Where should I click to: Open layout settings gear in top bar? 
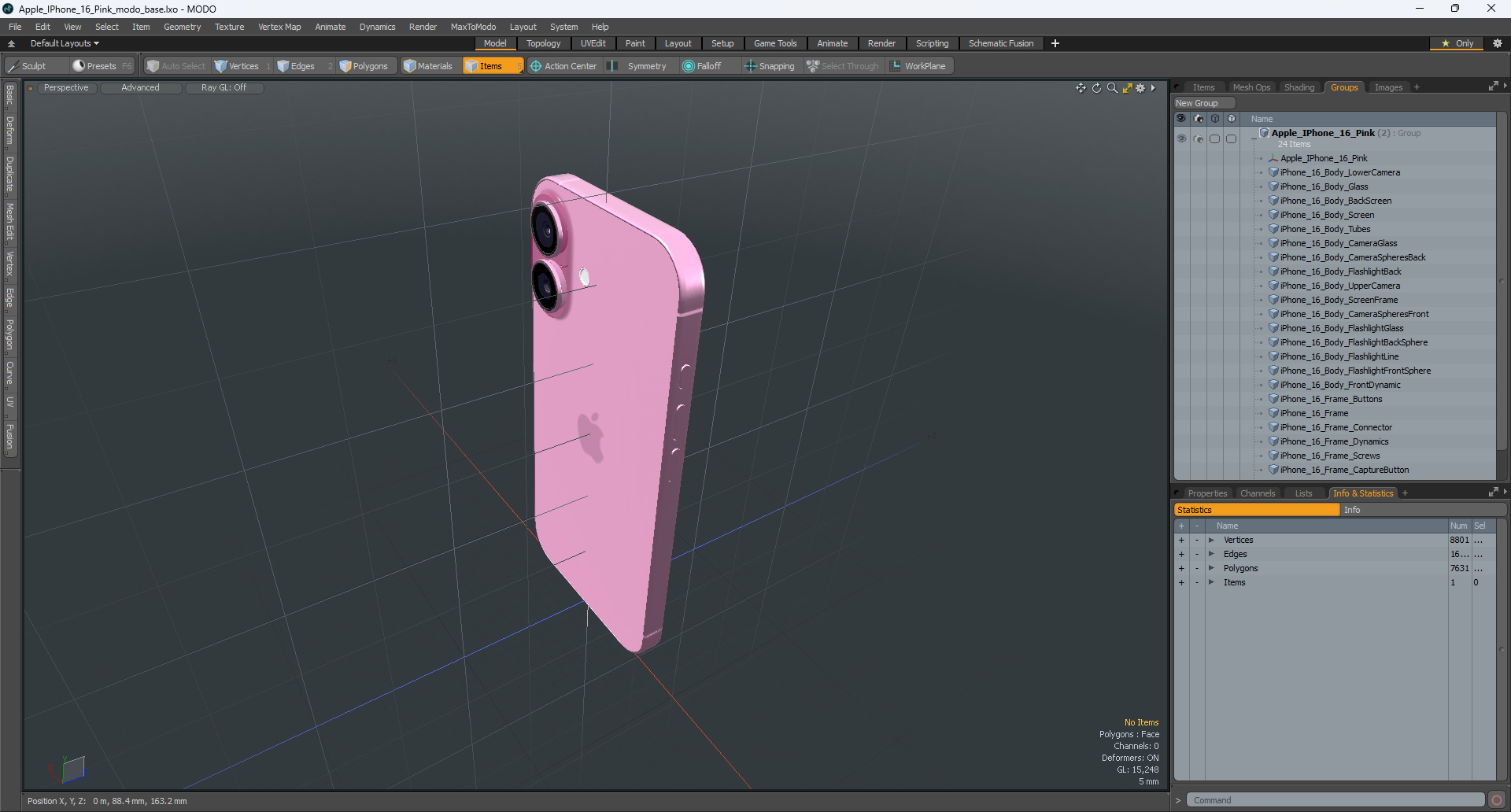tap(1498, 43)
